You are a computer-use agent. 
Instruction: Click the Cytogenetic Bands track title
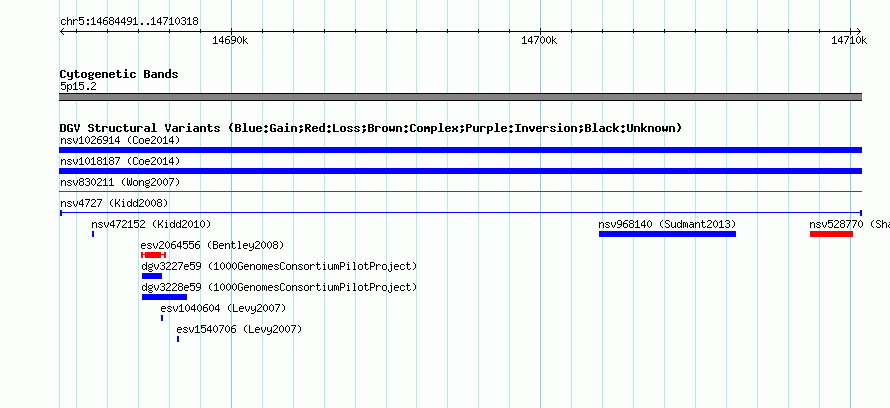point(119,74)
